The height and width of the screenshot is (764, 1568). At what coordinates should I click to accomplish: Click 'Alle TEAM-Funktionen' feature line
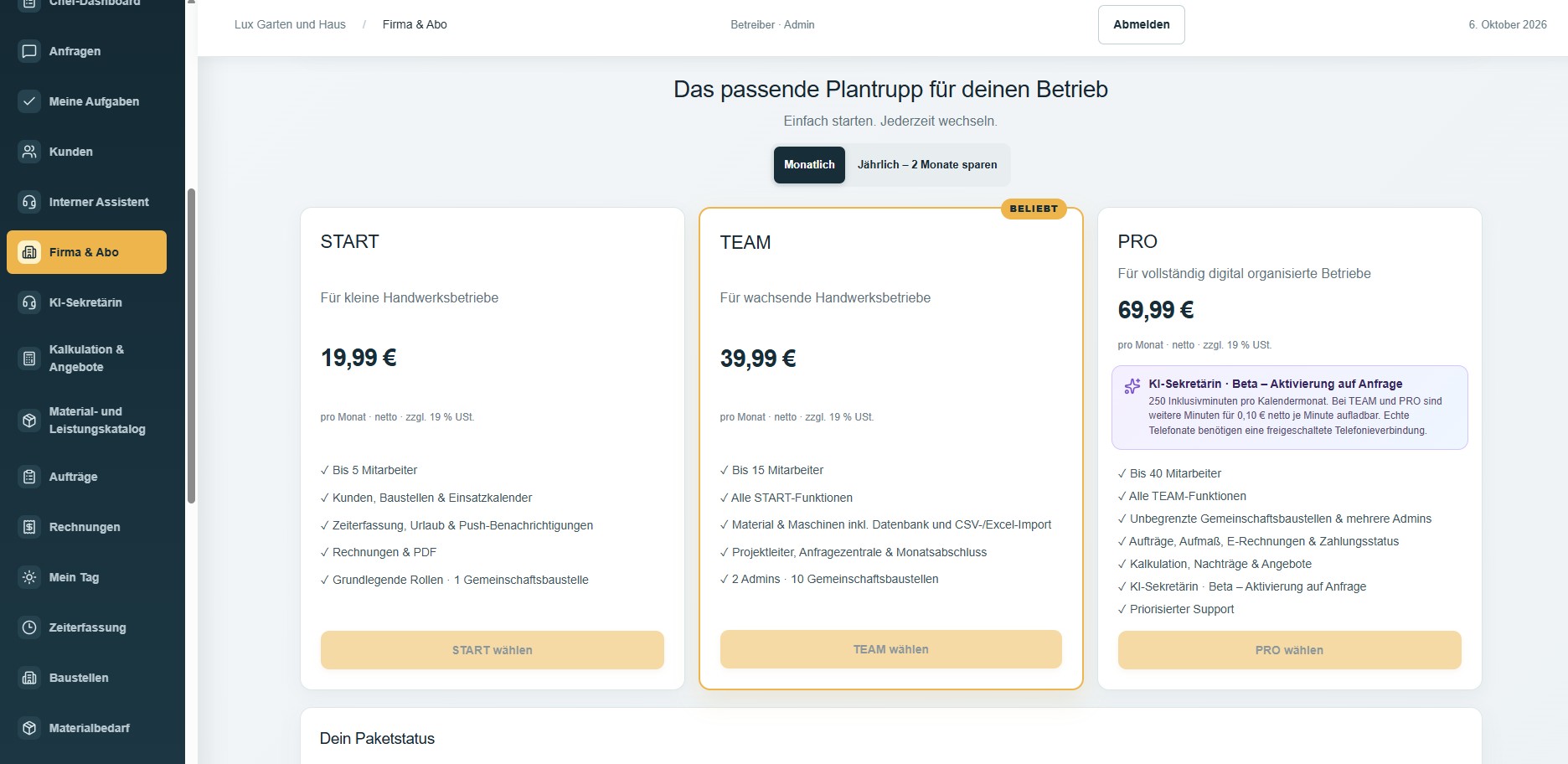click(x=1182, y=496)
